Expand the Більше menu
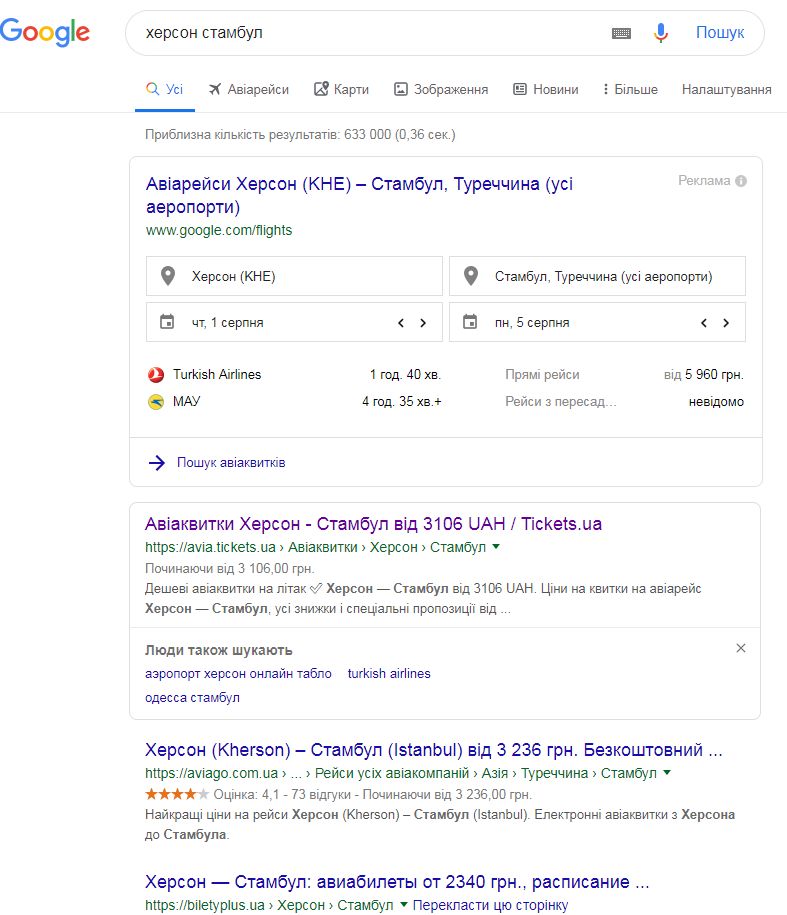The height and width of the screenshot is (915, 787). (x=630, y=89)
